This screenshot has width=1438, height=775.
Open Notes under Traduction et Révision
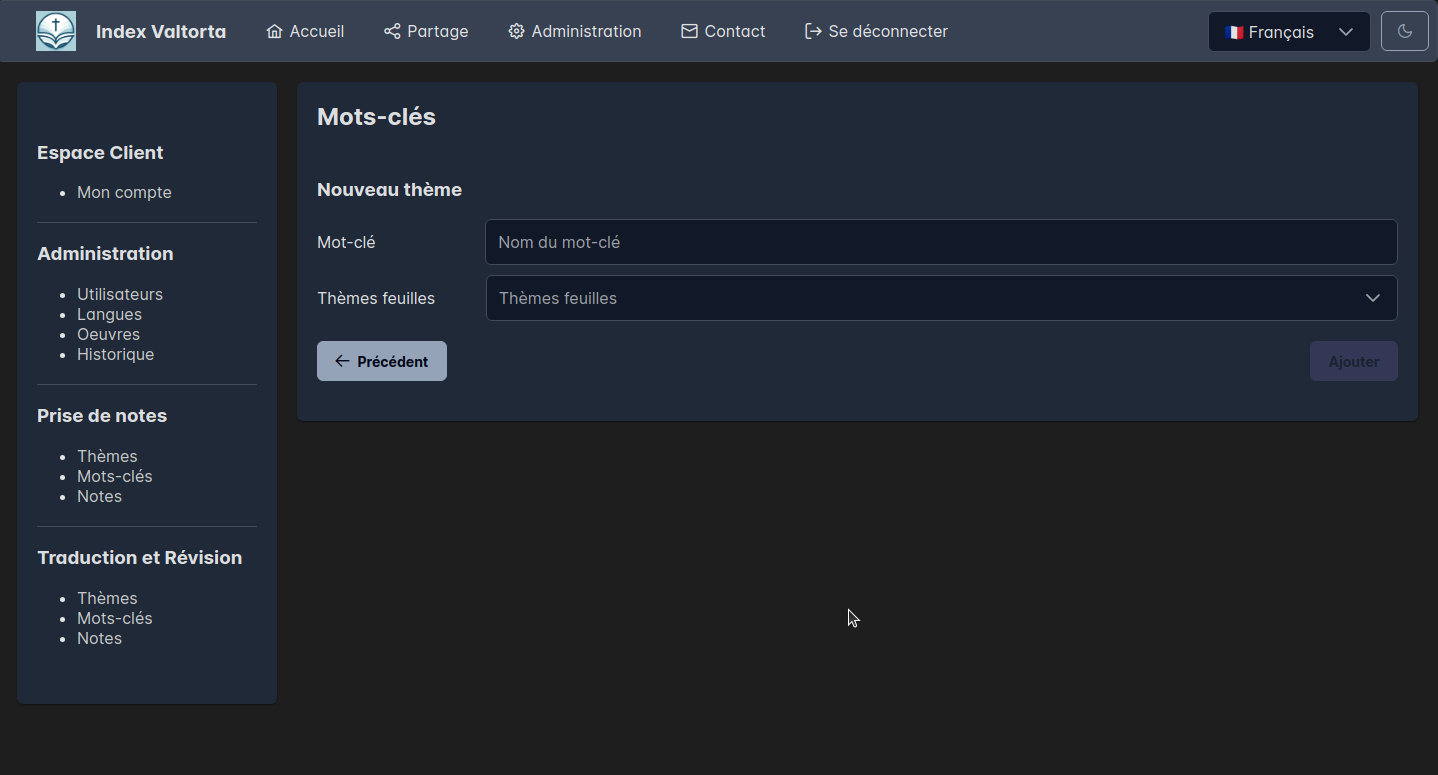(99, 638)
